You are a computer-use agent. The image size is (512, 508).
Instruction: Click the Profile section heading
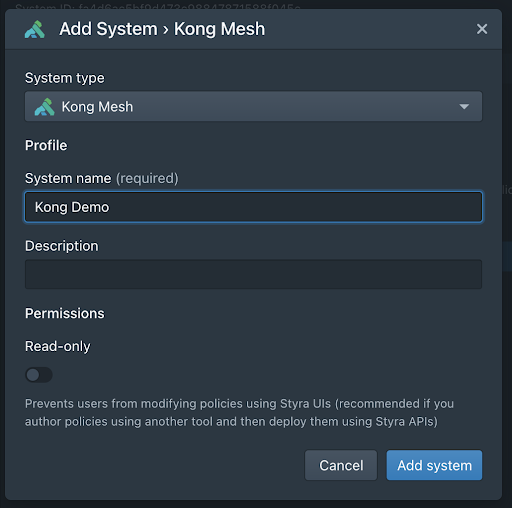pos(46,146)
